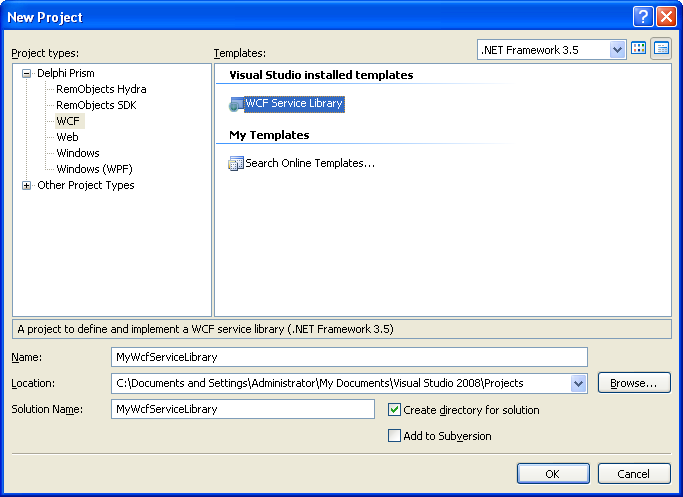Viewport: 683px width, 497px height.
Task: Open the Location path dropdown
Action: pyautogui.click(x=578, y=383)
